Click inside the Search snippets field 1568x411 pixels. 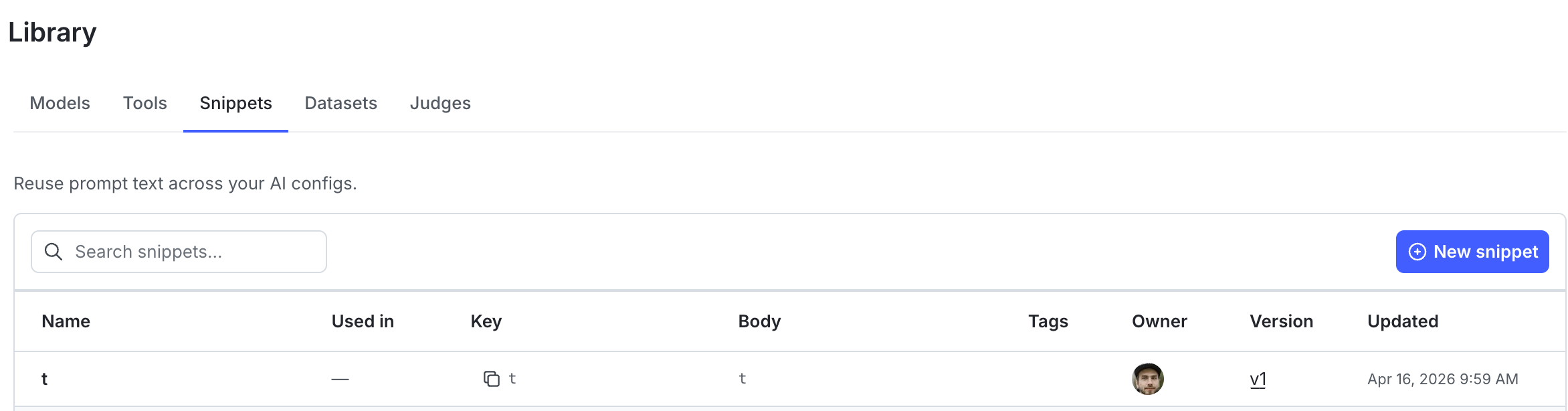pos(187,252)
